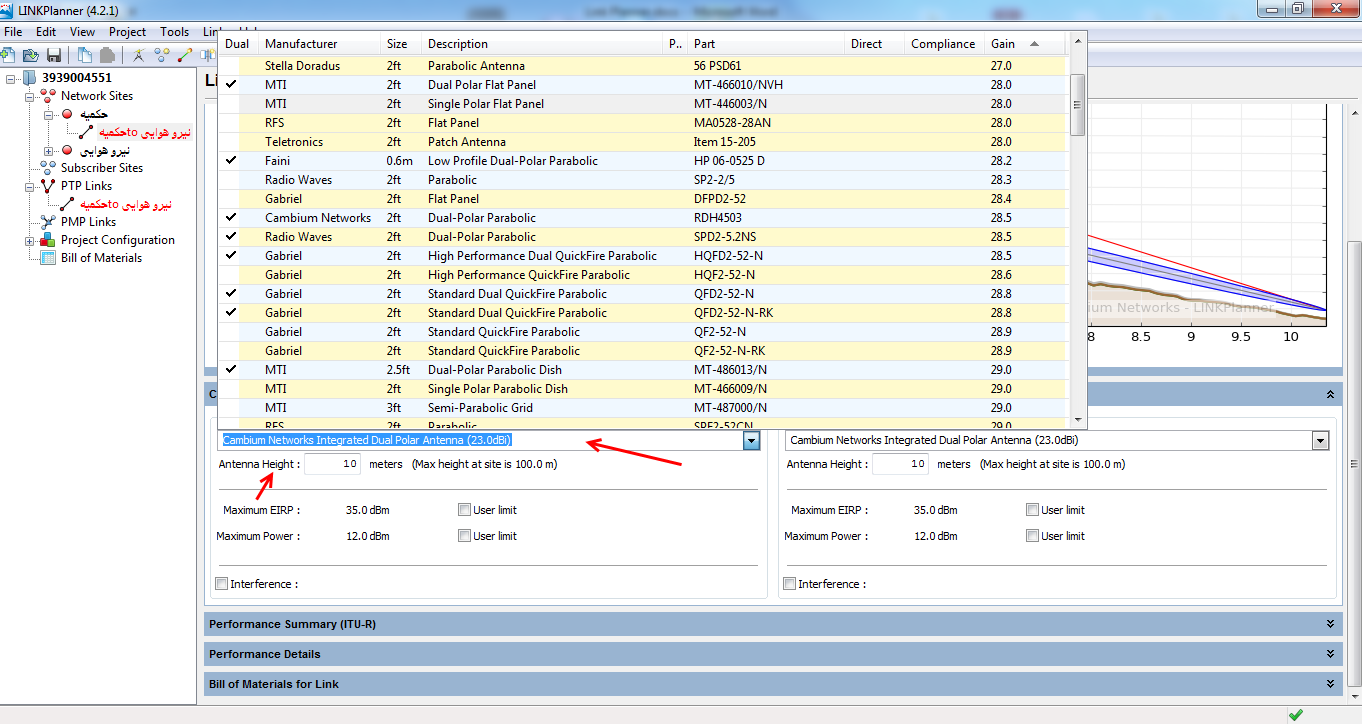Image resolution: width=1362 pixels, height=724 pixels.
Task: Expand the Performance Details section
Action: coord(771,654)
